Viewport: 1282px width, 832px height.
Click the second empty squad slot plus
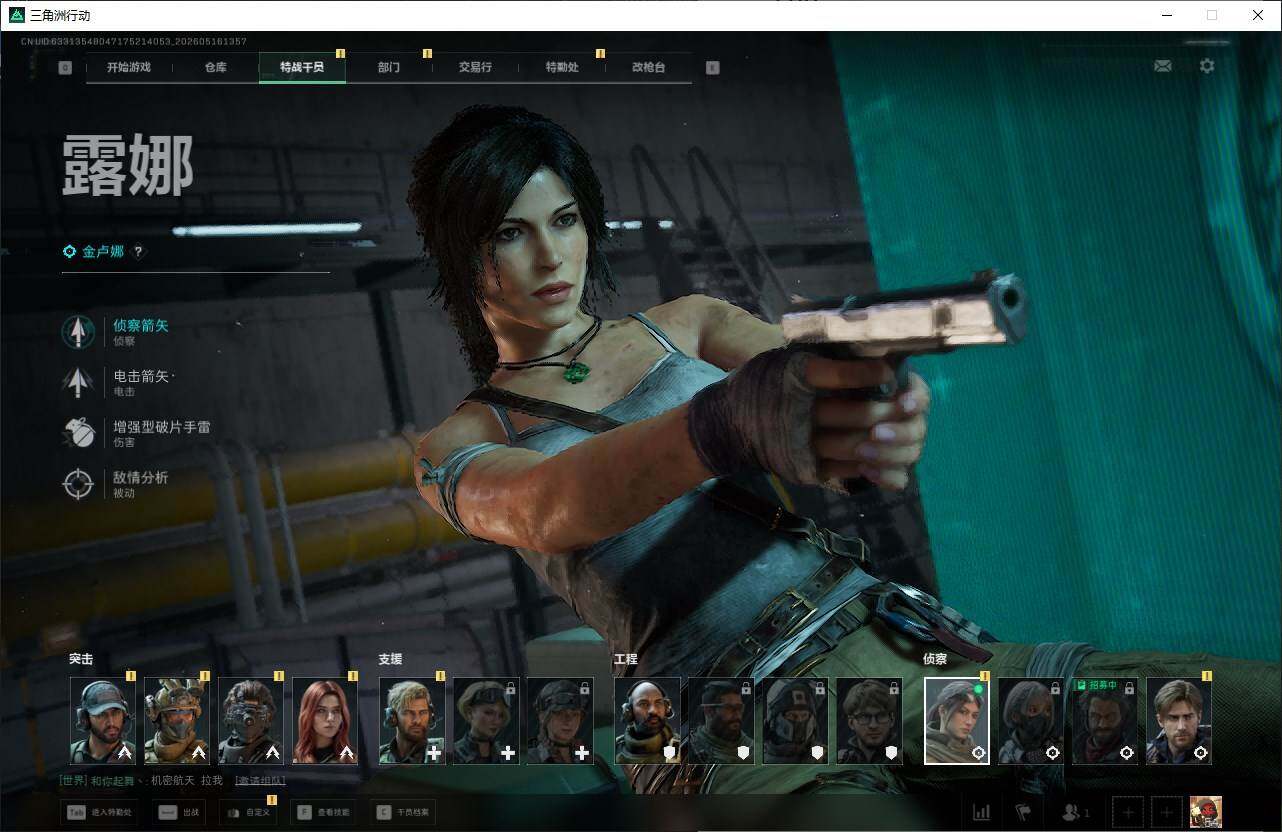tap(1166, 812)
